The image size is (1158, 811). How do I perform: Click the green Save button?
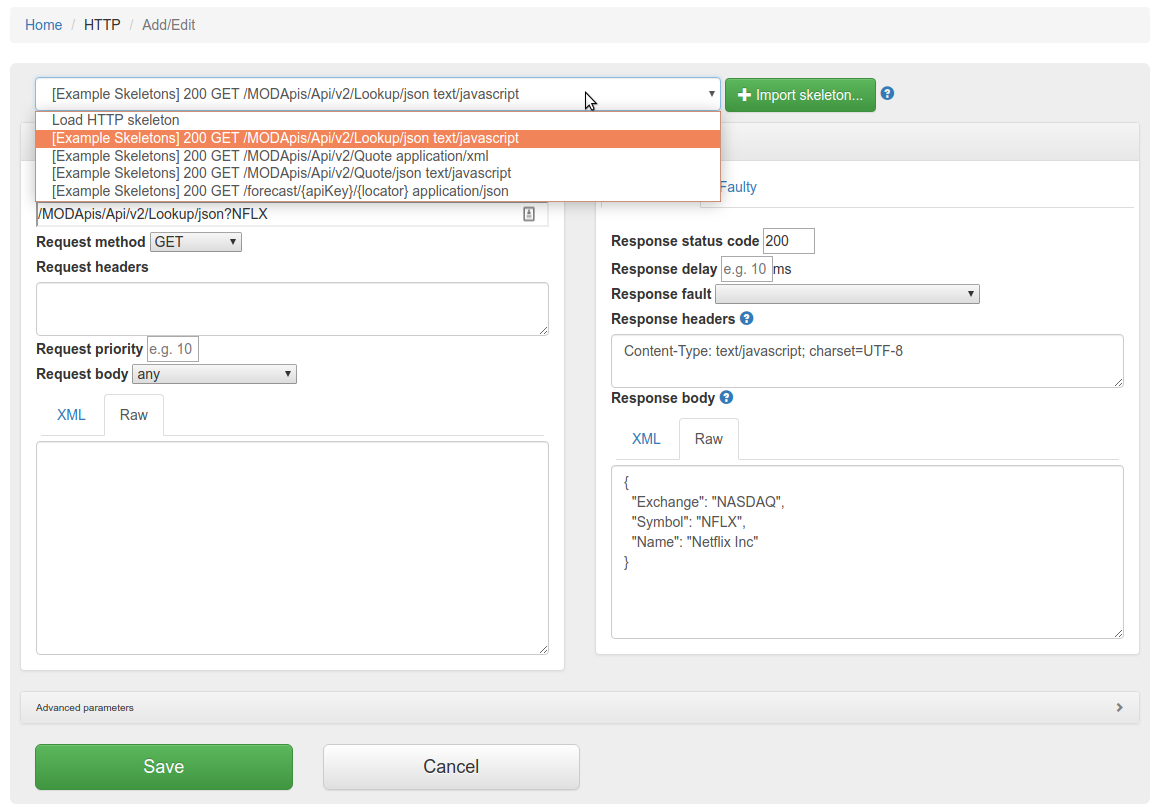(164, 767)
